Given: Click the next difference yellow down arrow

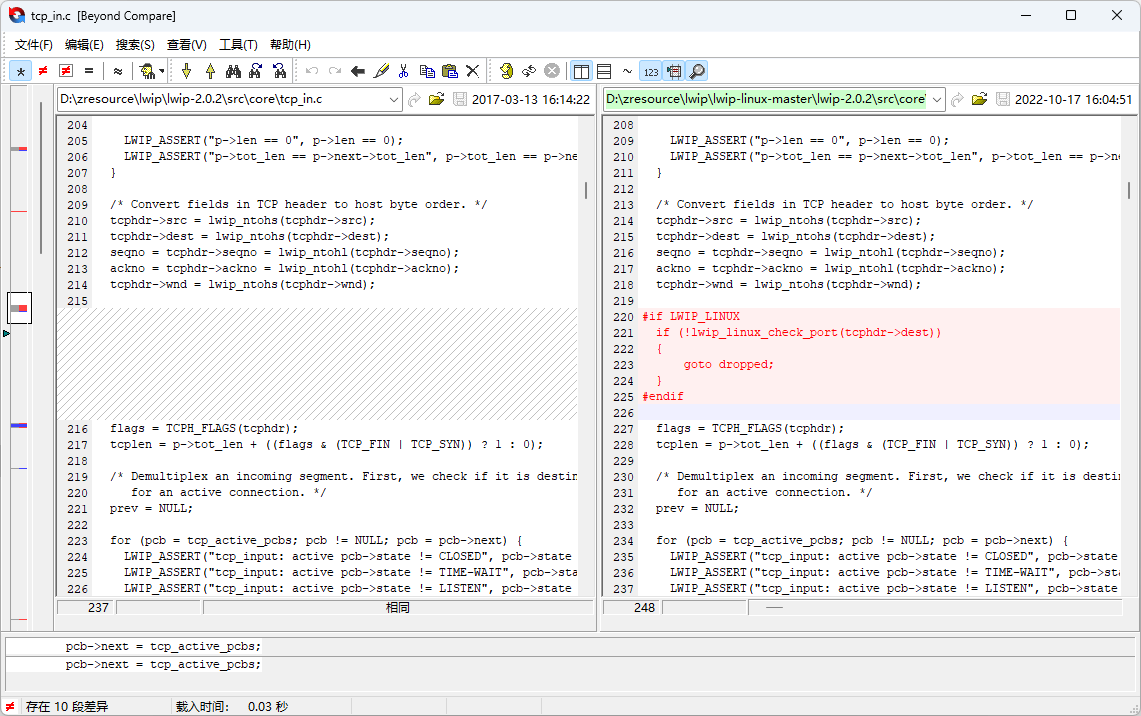Looking at the screenshot, I should (186, 71).
